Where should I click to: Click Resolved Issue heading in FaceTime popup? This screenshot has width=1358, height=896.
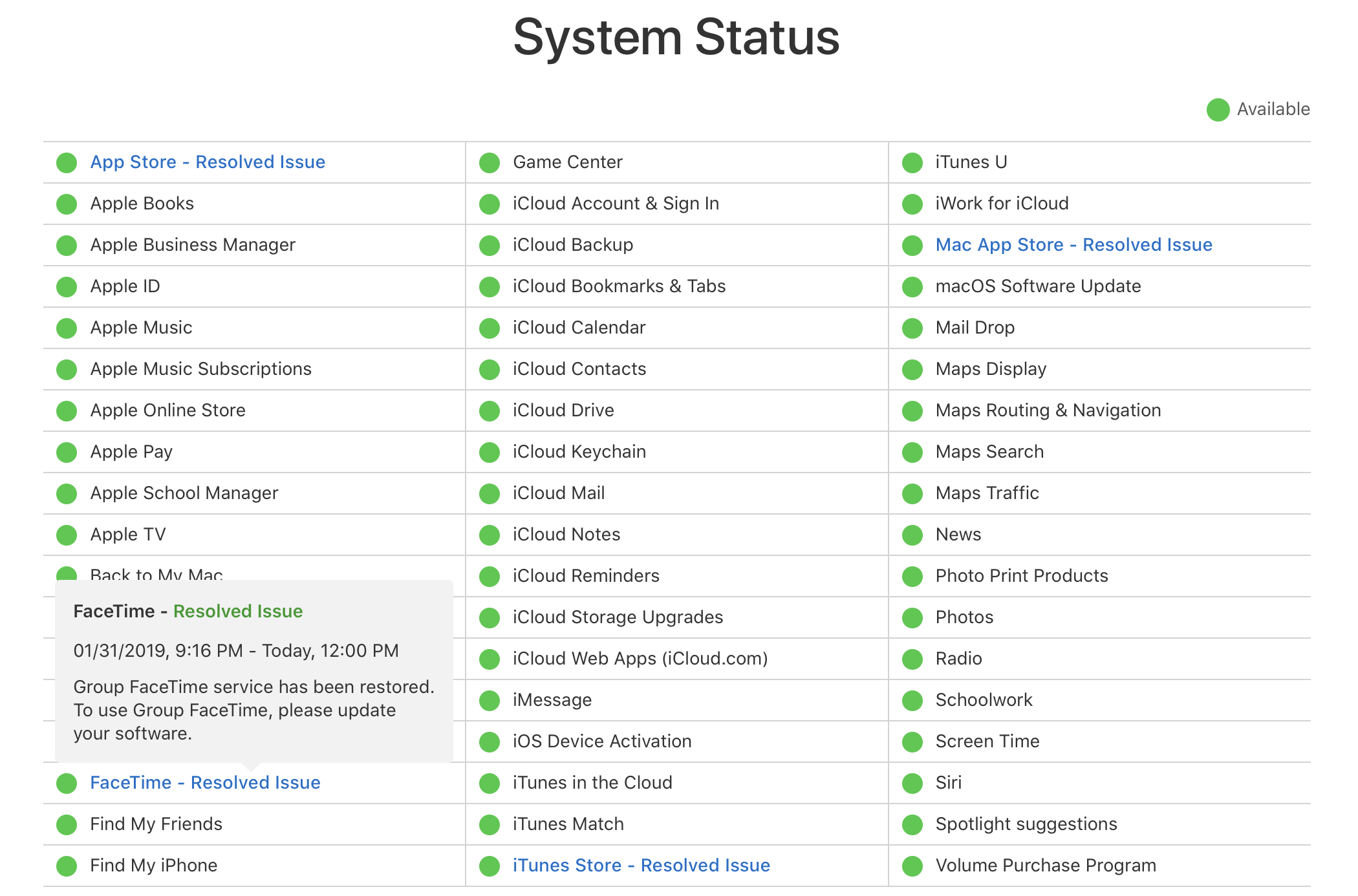click(237, 612)
